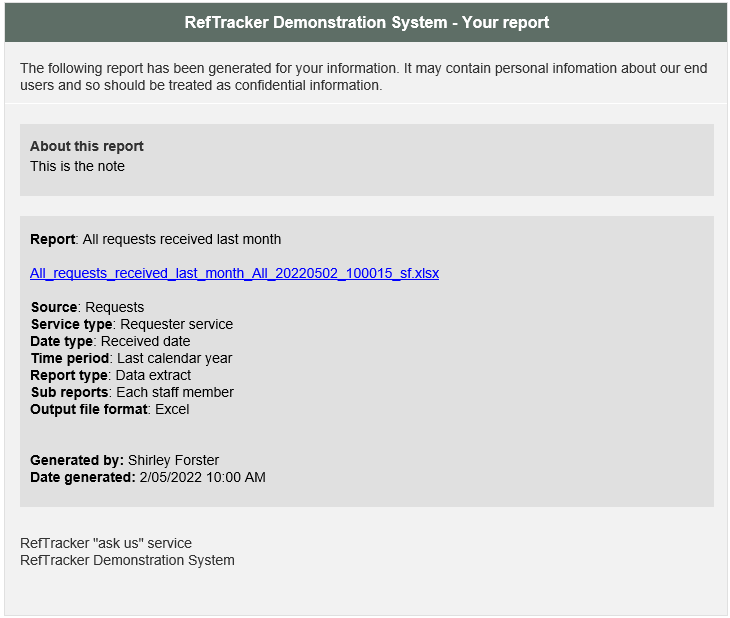Click the RefTracker "ask us" service signature
Screen dimensions: 730x618
pyautogui.click(x=106, y=543)
